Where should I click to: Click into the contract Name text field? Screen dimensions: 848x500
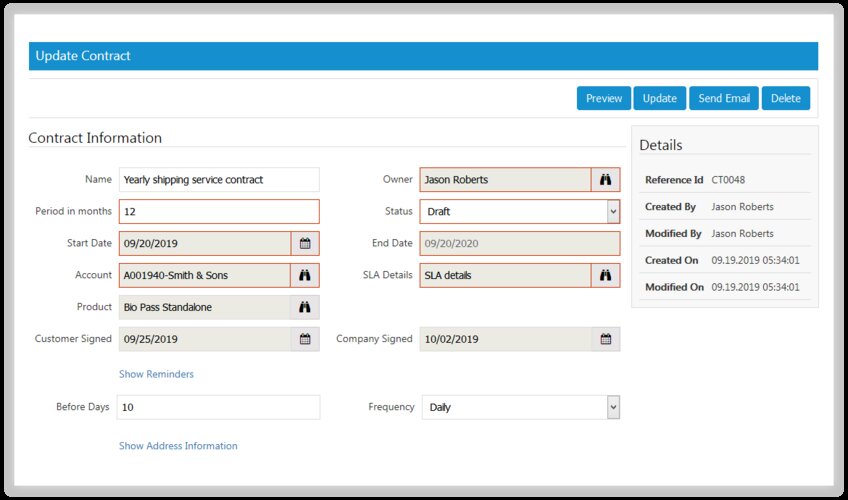pyautogui.click(x=218, y=180)
